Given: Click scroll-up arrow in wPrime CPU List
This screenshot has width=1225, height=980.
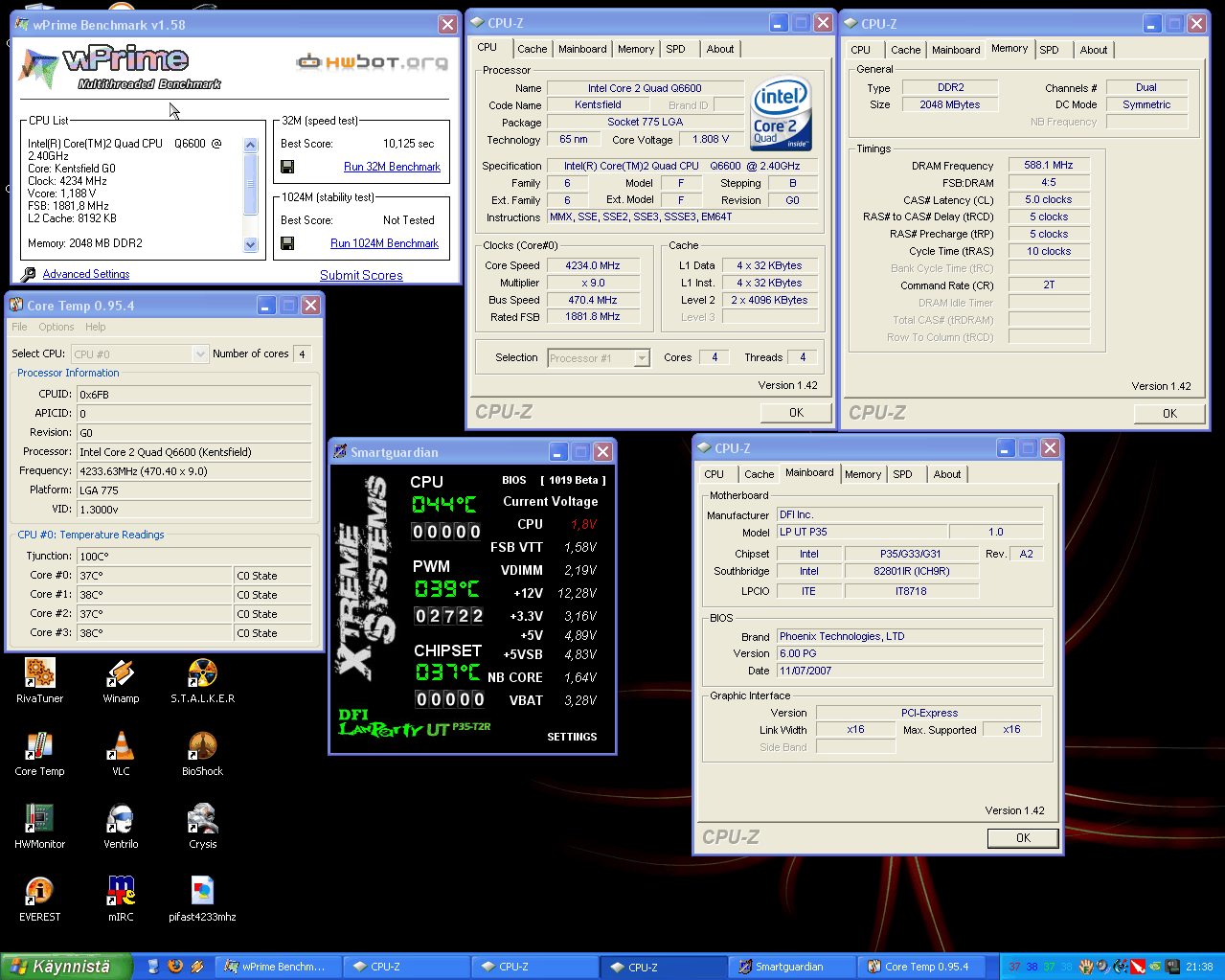Looking at the screenshot, I should click(251, 146).
